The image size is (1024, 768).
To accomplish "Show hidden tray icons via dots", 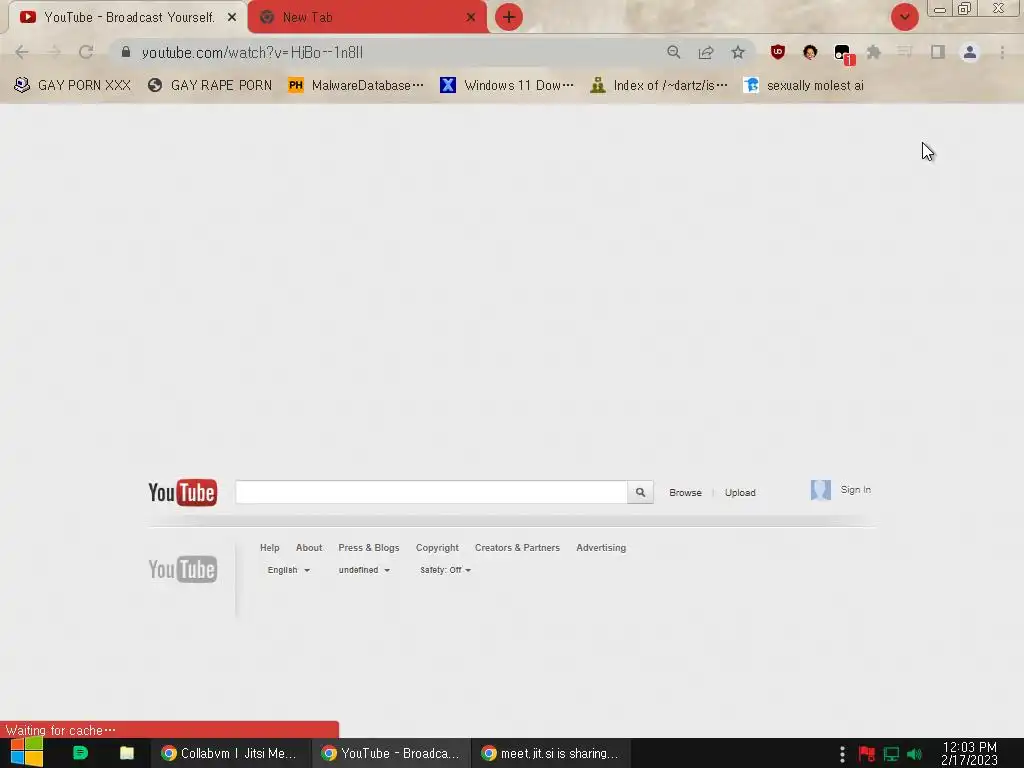I will pyautogui.click(x=842, y=754).
